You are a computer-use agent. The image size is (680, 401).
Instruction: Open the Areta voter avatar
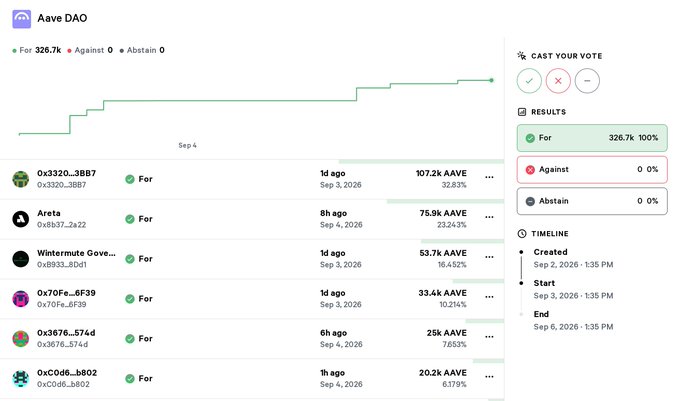[x=20, y=219]
